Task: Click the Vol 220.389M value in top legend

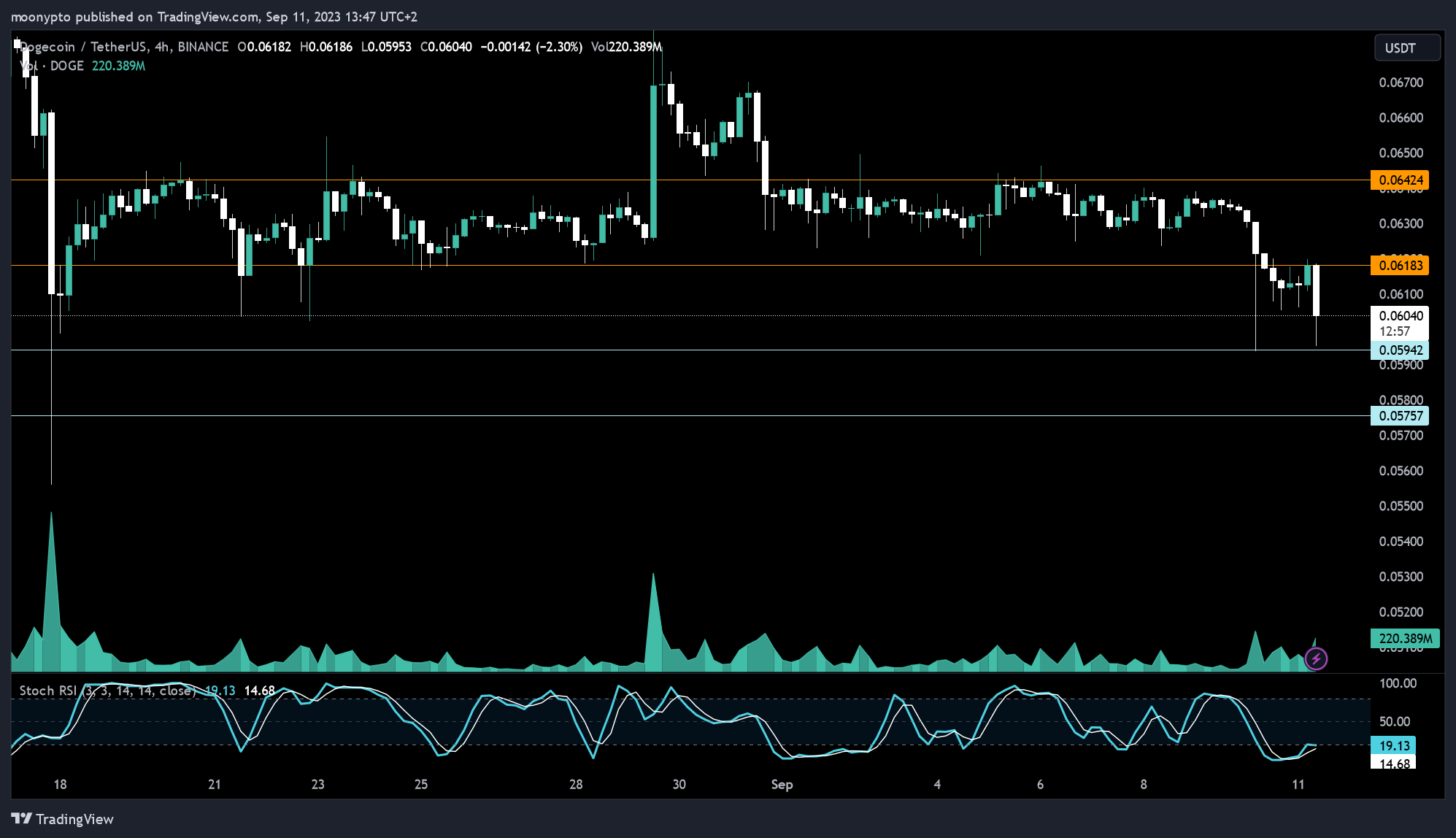Action: [627, 47]
